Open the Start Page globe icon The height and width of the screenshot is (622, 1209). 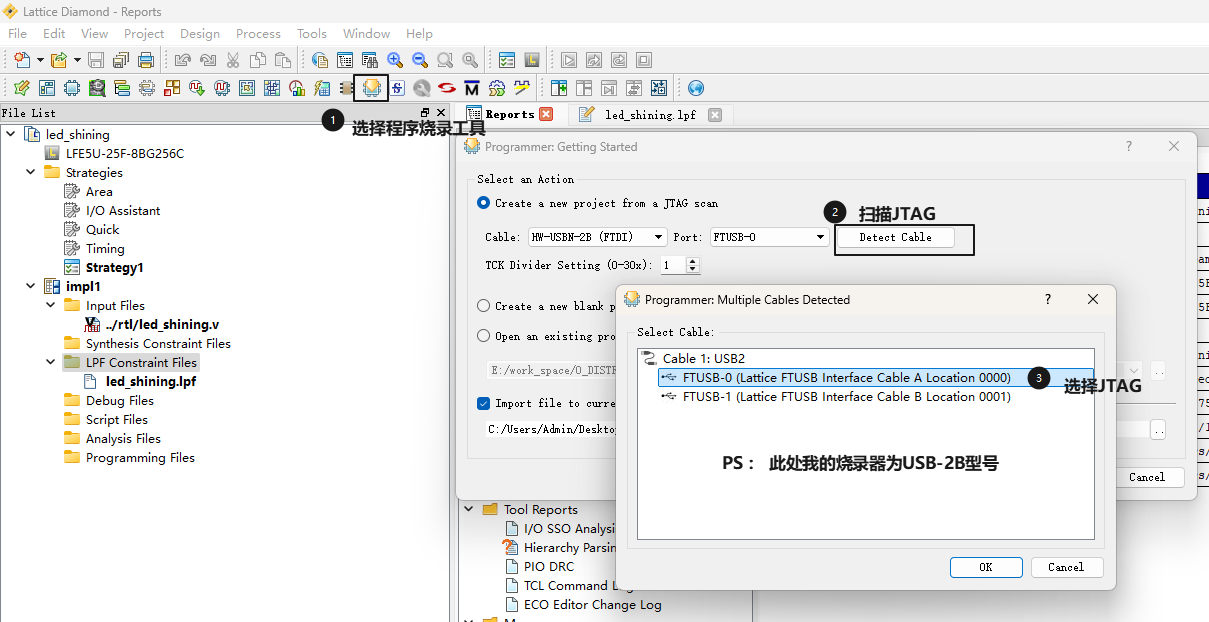click(x=696, y=88)
